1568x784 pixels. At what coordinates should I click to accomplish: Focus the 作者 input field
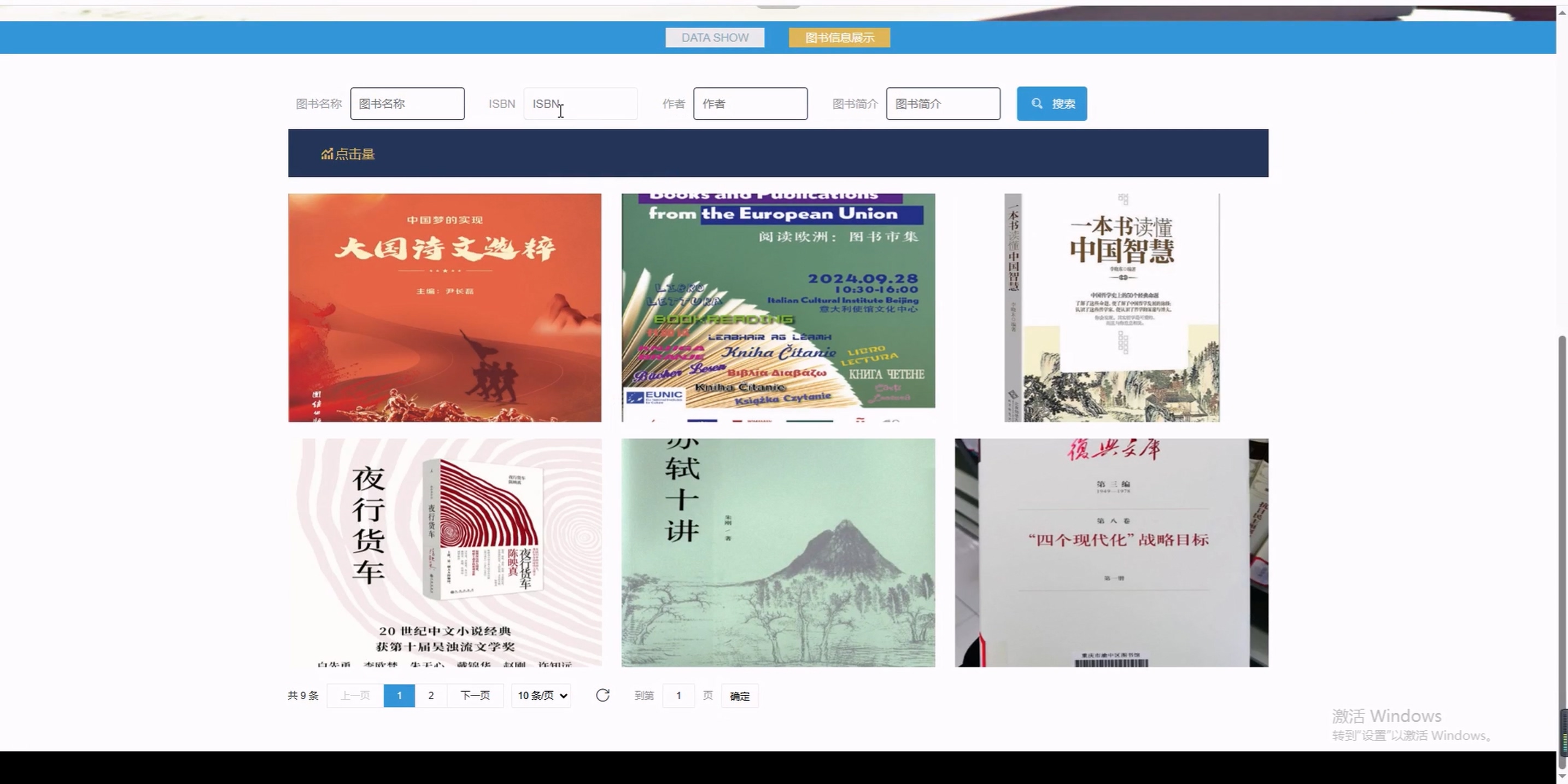click(x=750, y=103)
